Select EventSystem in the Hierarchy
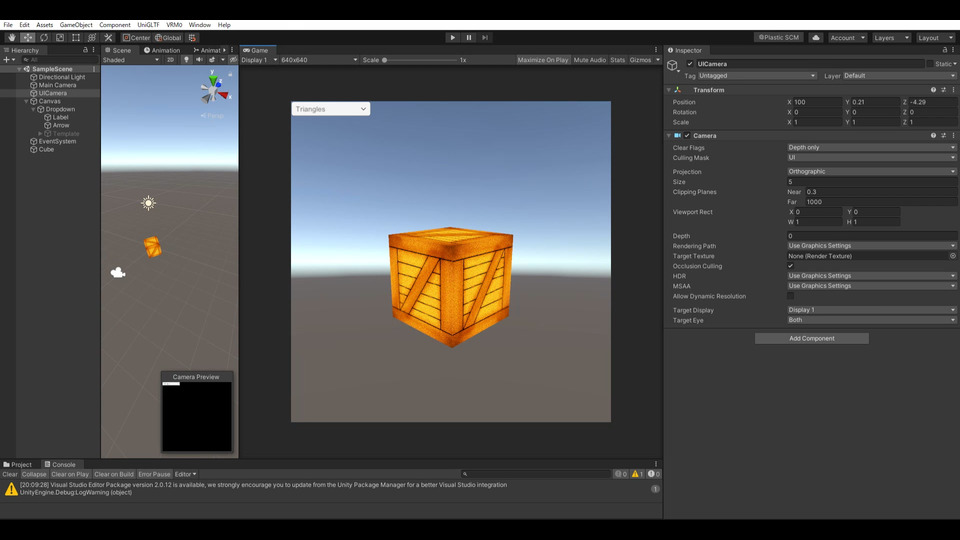 (57, 141)
